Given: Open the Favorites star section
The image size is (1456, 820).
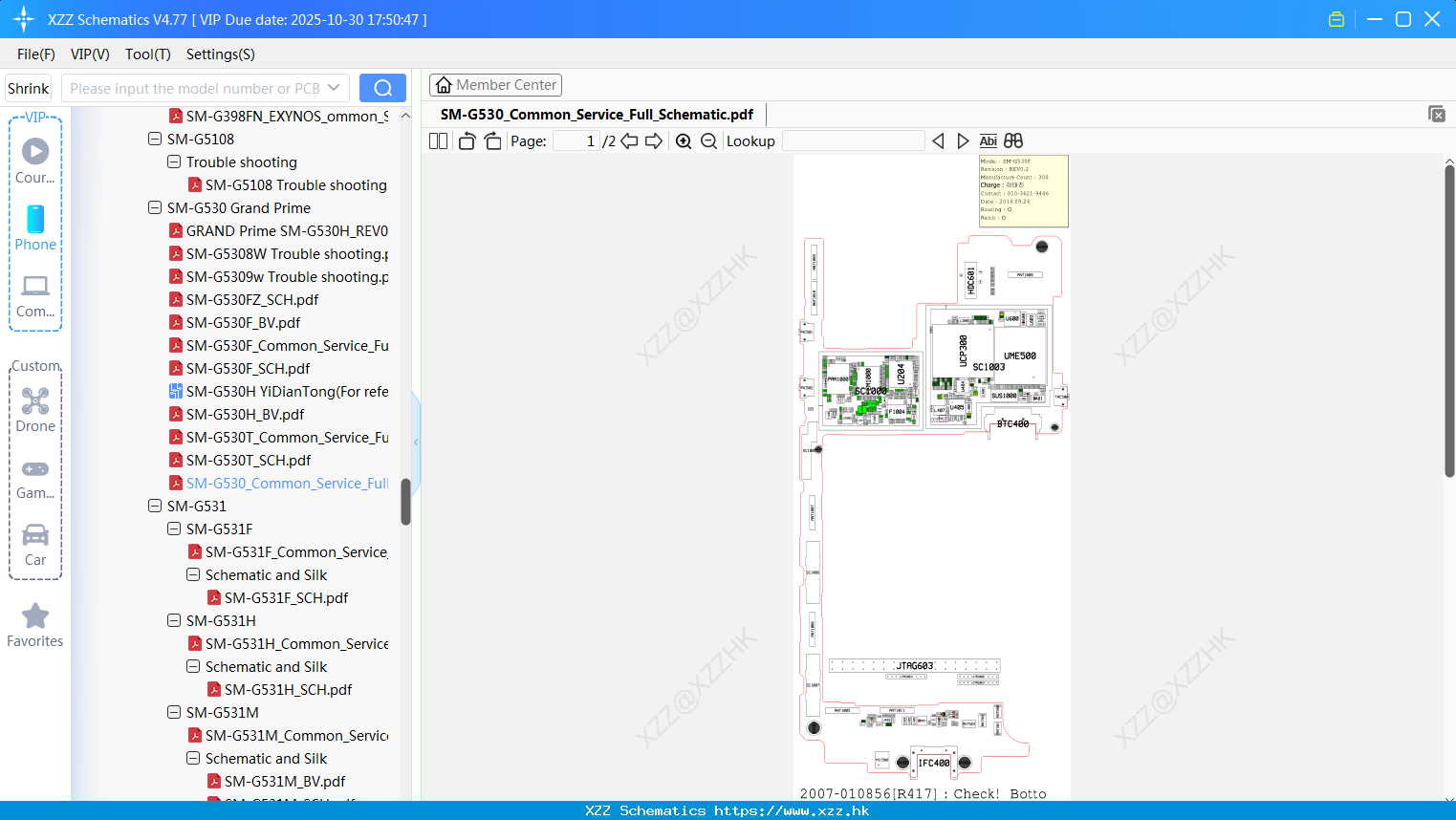Looking at the screenshot, I should pyautogui.click(x=35, y=625).
